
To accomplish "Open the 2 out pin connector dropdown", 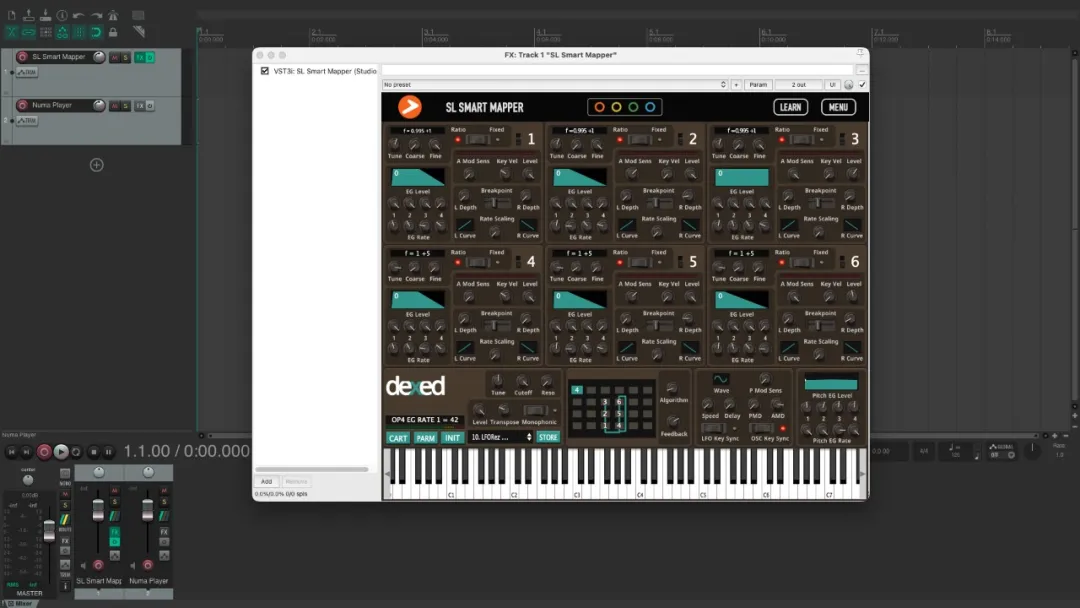I will point(798,85).
